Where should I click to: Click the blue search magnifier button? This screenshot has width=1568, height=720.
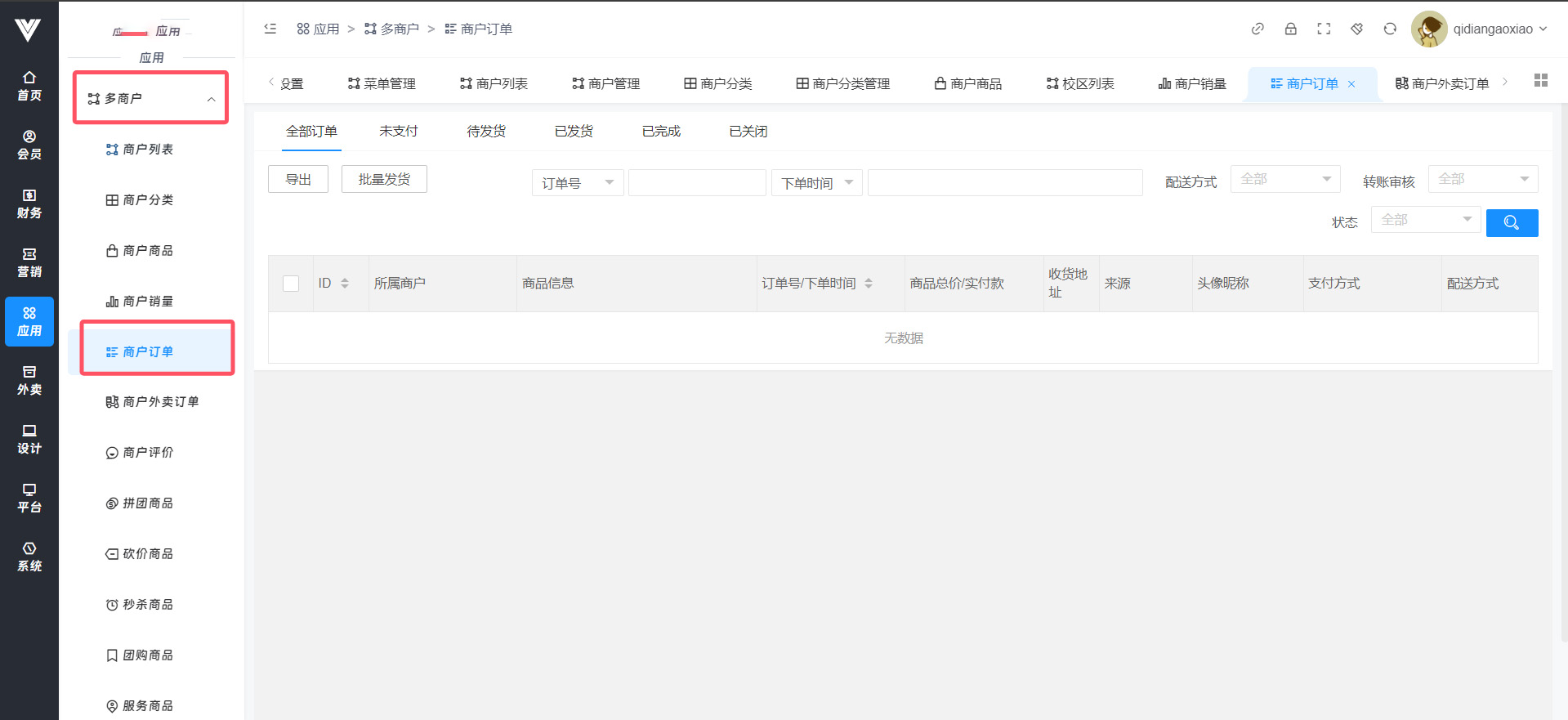click(1511, 222)
